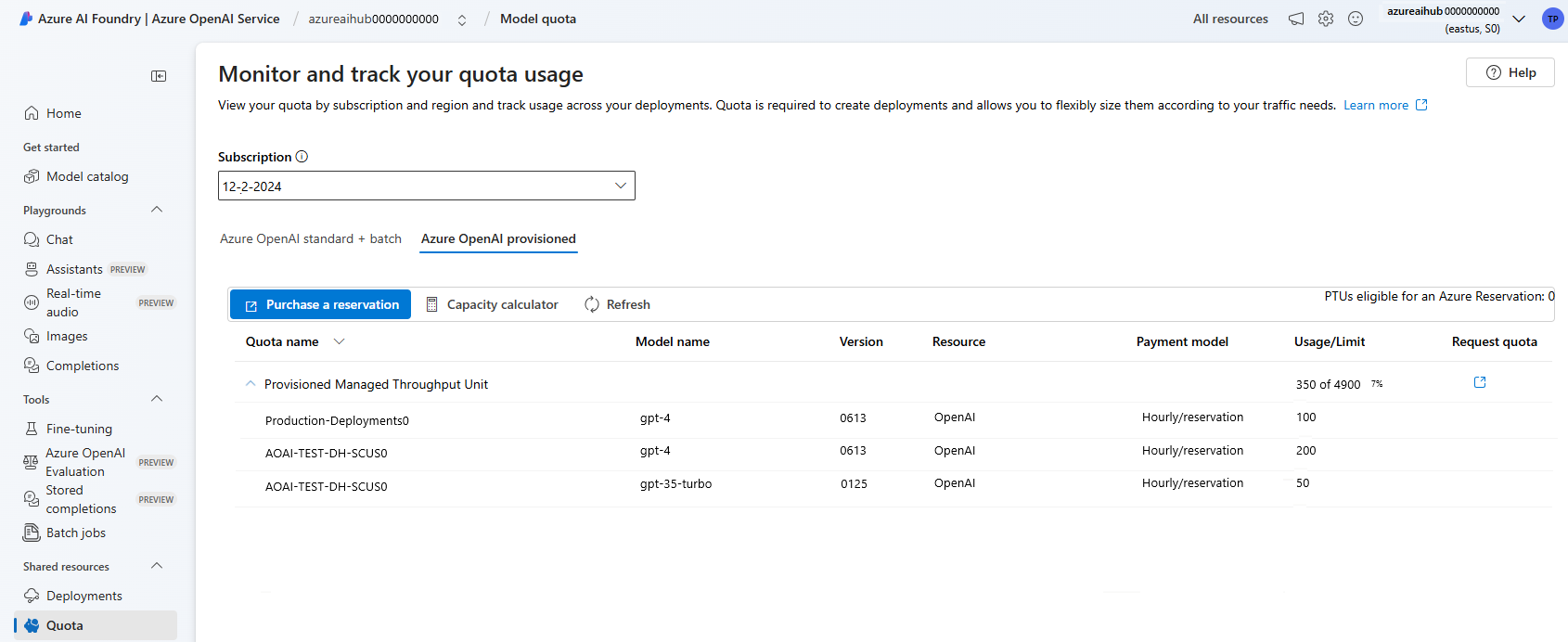Click the azureaihub0000000000 breadcrumb
1568x642 pixels.
[x=374, y=19]
